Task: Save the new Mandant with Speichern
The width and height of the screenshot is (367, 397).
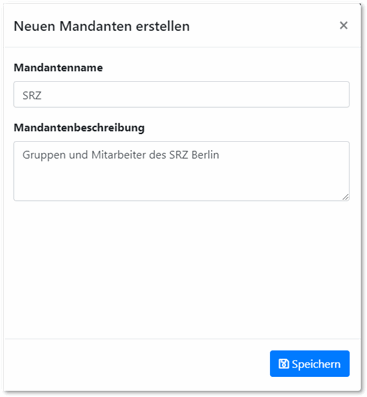Action: click(x=310, y=364)
